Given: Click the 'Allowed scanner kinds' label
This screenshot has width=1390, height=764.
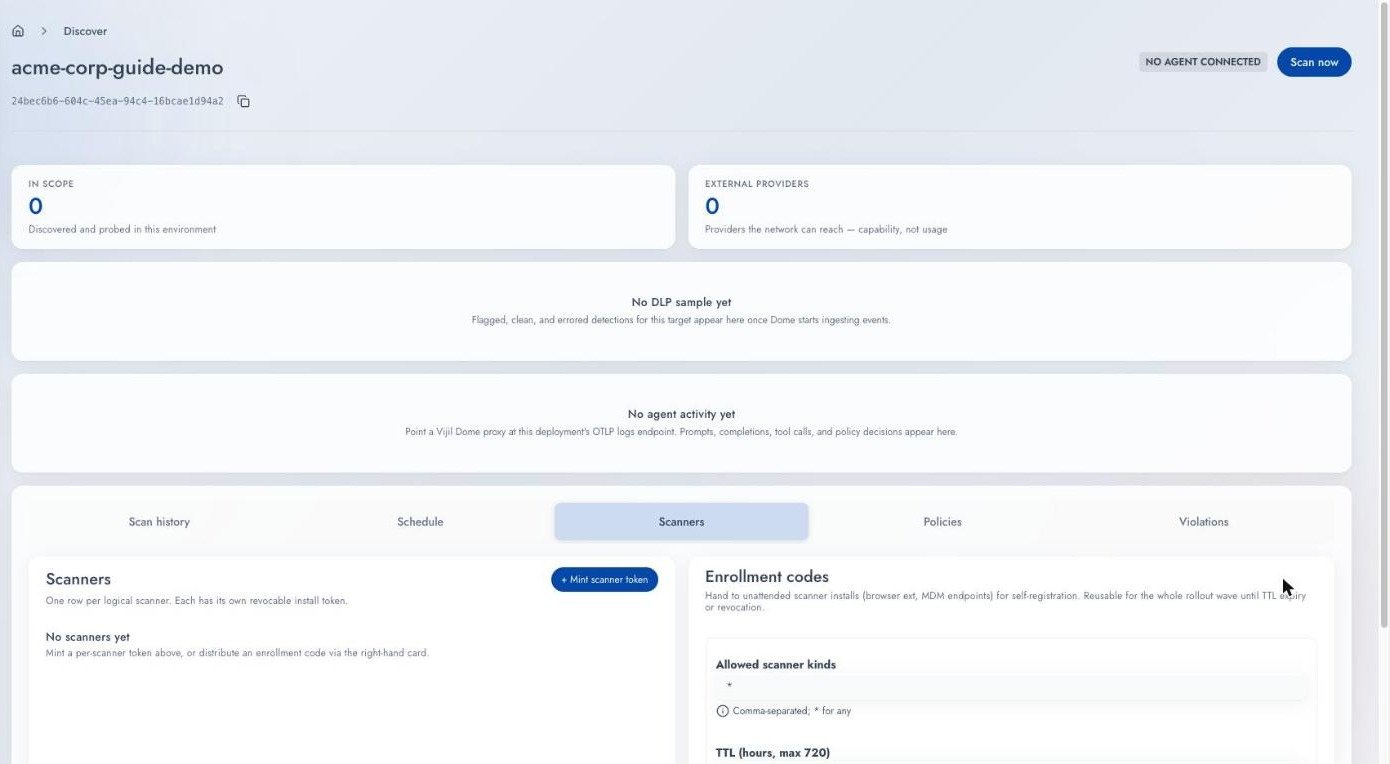Looking at the screenshot, I should 776,664.
